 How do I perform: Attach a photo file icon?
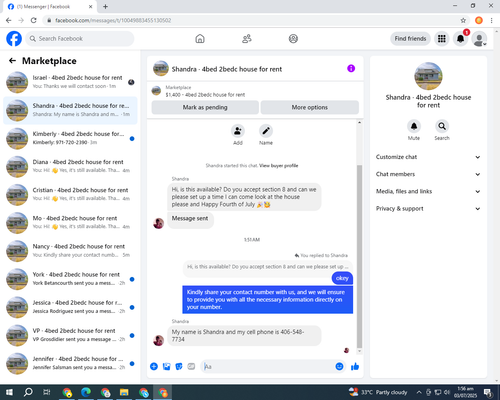tap(166, 367)
